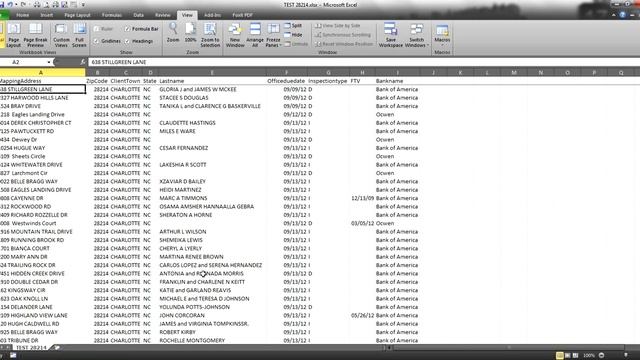The image size is (640, 360).
Task: Select the Officeduedate header cell
Action: tap(286, 81)
